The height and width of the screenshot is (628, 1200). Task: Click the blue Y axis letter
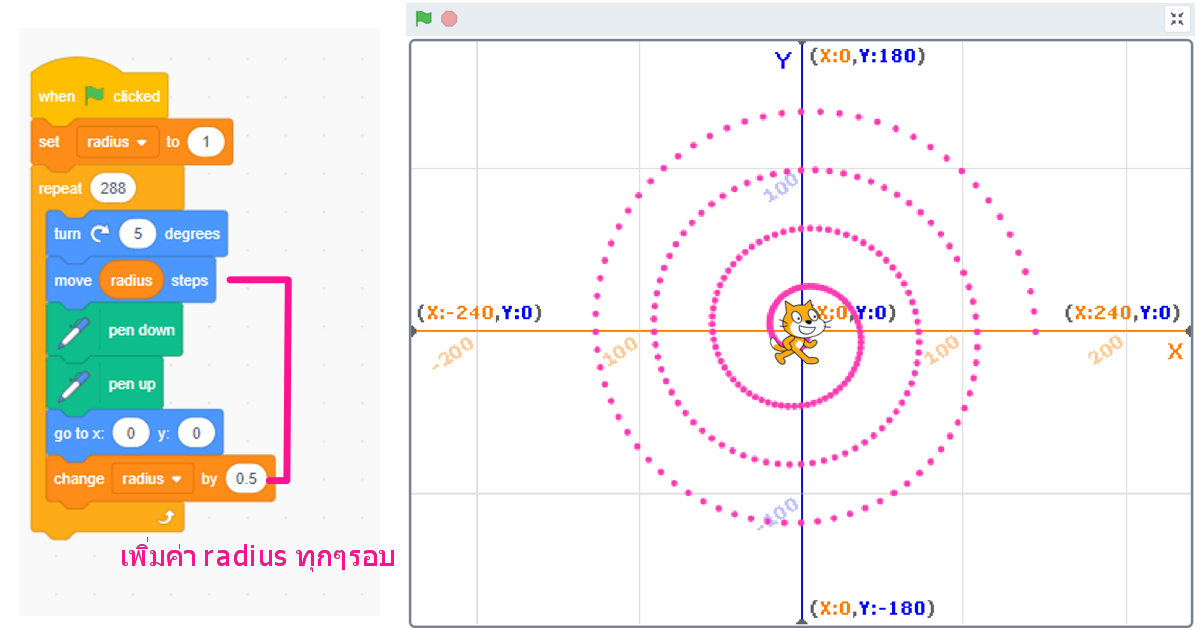coord(783,61)
